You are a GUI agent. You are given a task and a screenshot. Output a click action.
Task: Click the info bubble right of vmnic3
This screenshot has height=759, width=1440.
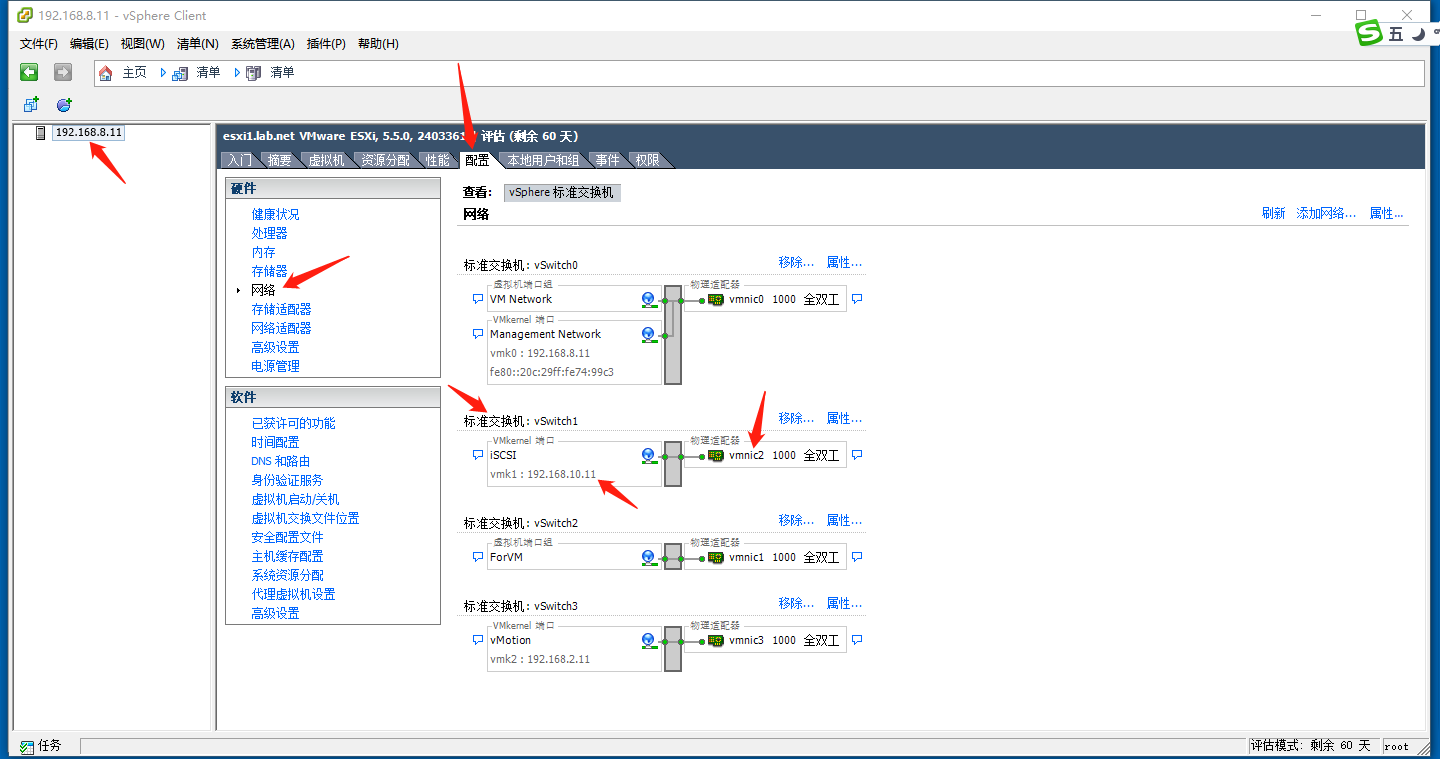[x=856, y=640]
